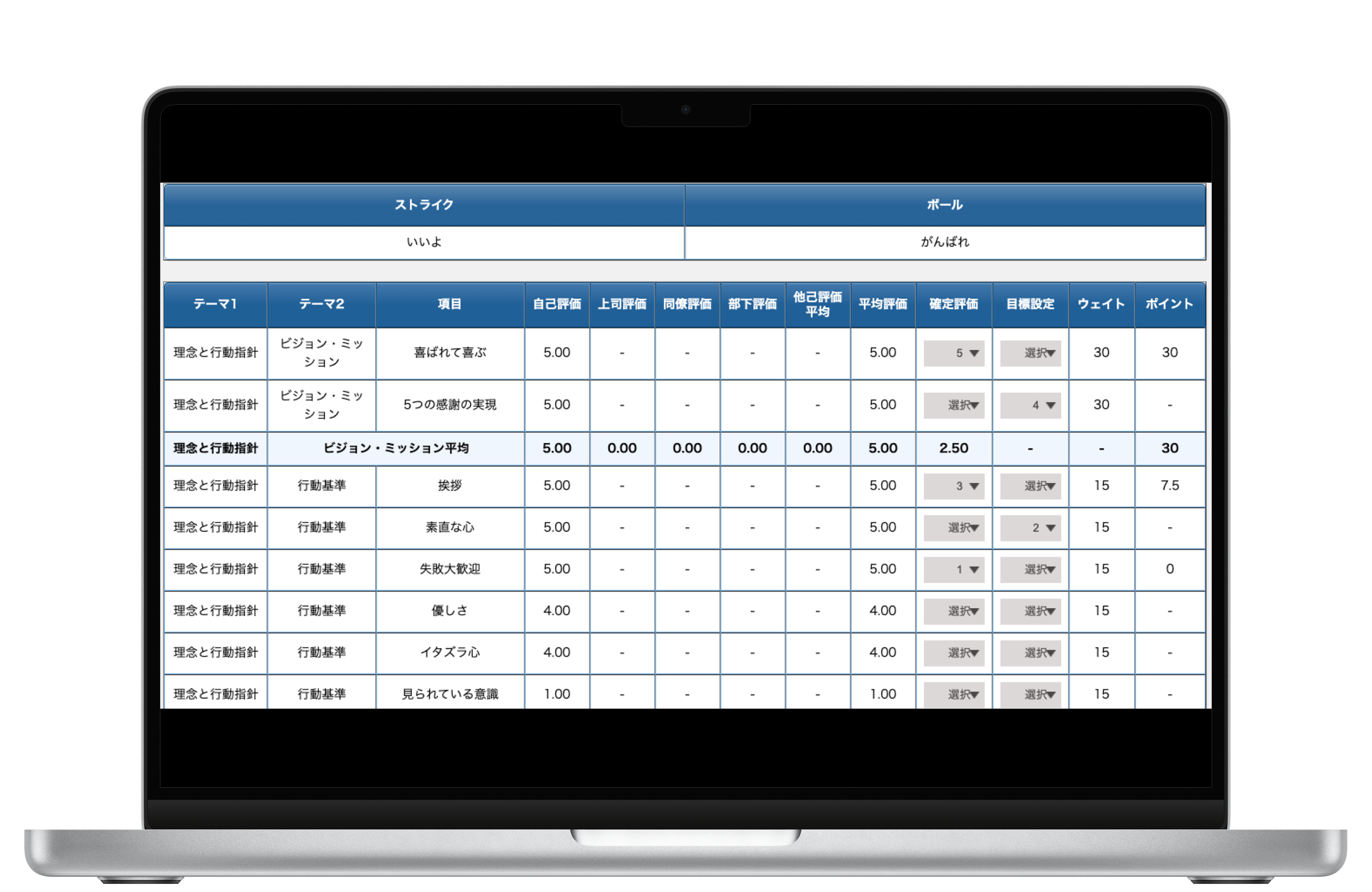Click the ボール header cell

[x=944, y=205]
